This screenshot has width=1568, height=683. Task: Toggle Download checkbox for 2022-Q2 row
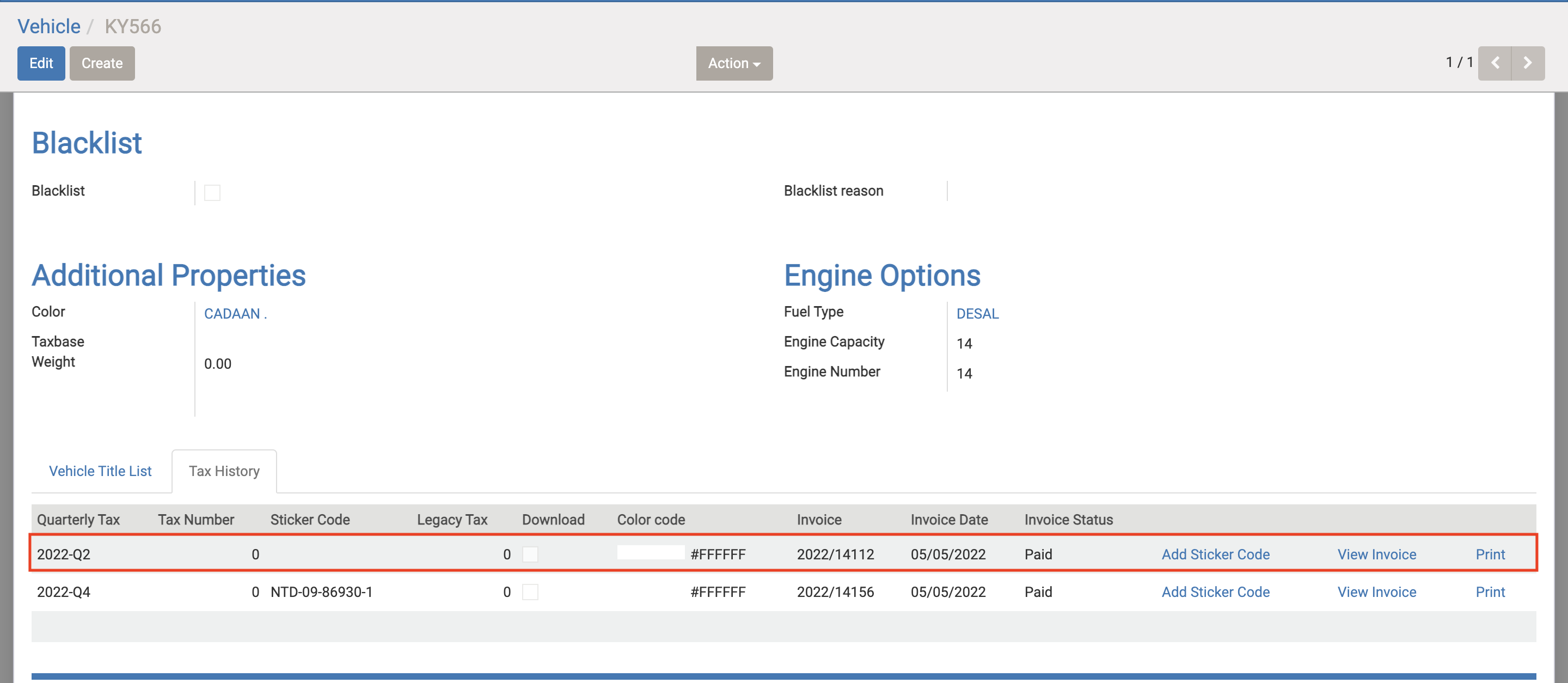[530, 554]
